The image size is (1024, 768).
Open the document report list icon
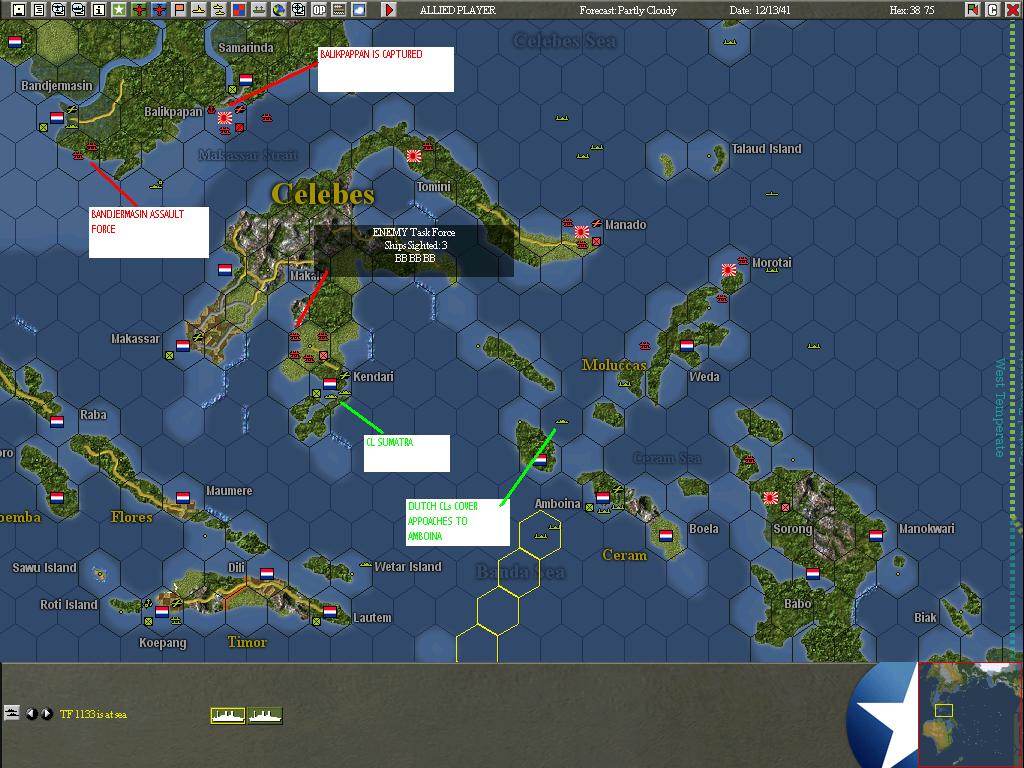pyautogui.click(x=39, y=9)
